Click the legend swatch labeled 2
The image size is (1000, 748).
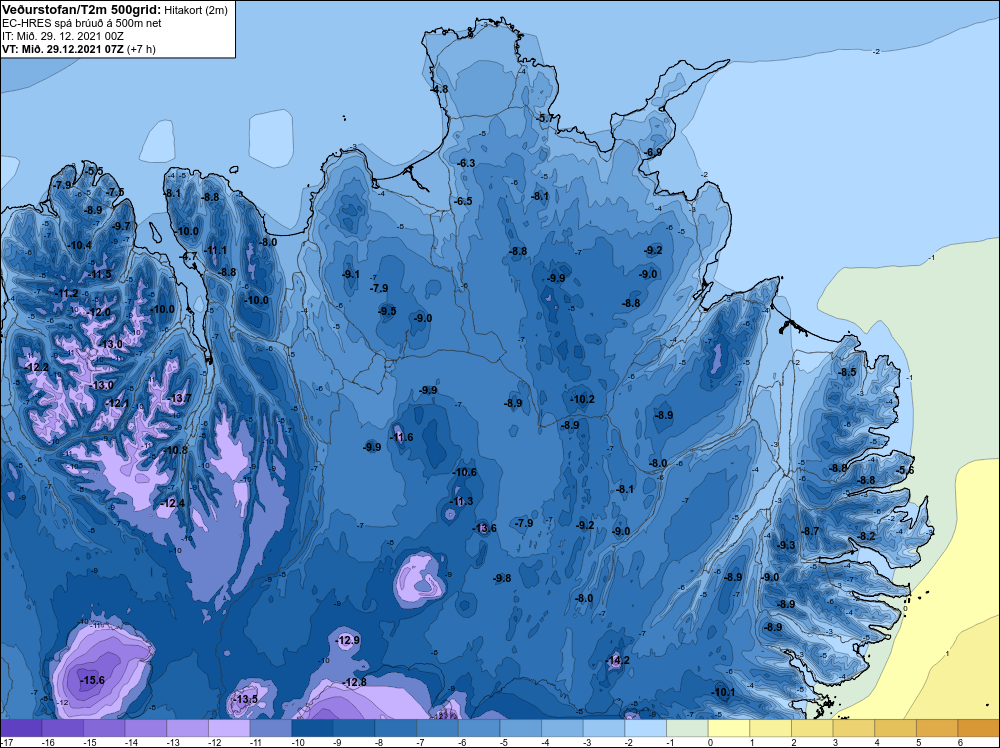[812, 729]
